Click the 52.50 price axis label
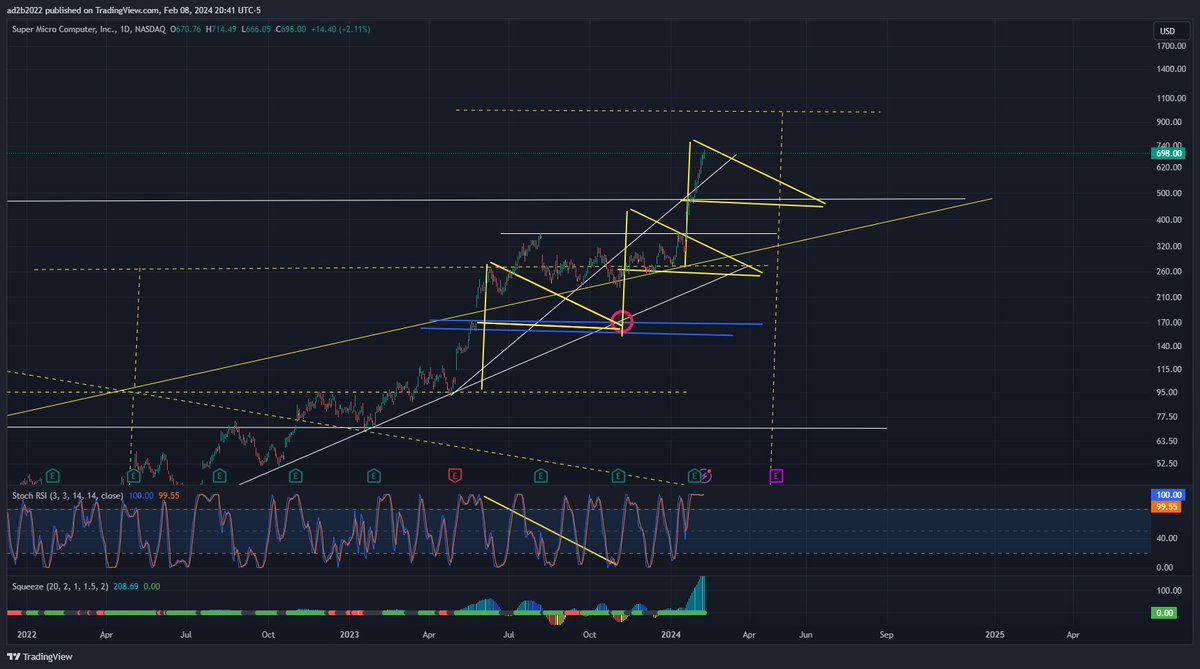The width and height of the screenshot is (1200, 669). click(x=1167, y=464)
